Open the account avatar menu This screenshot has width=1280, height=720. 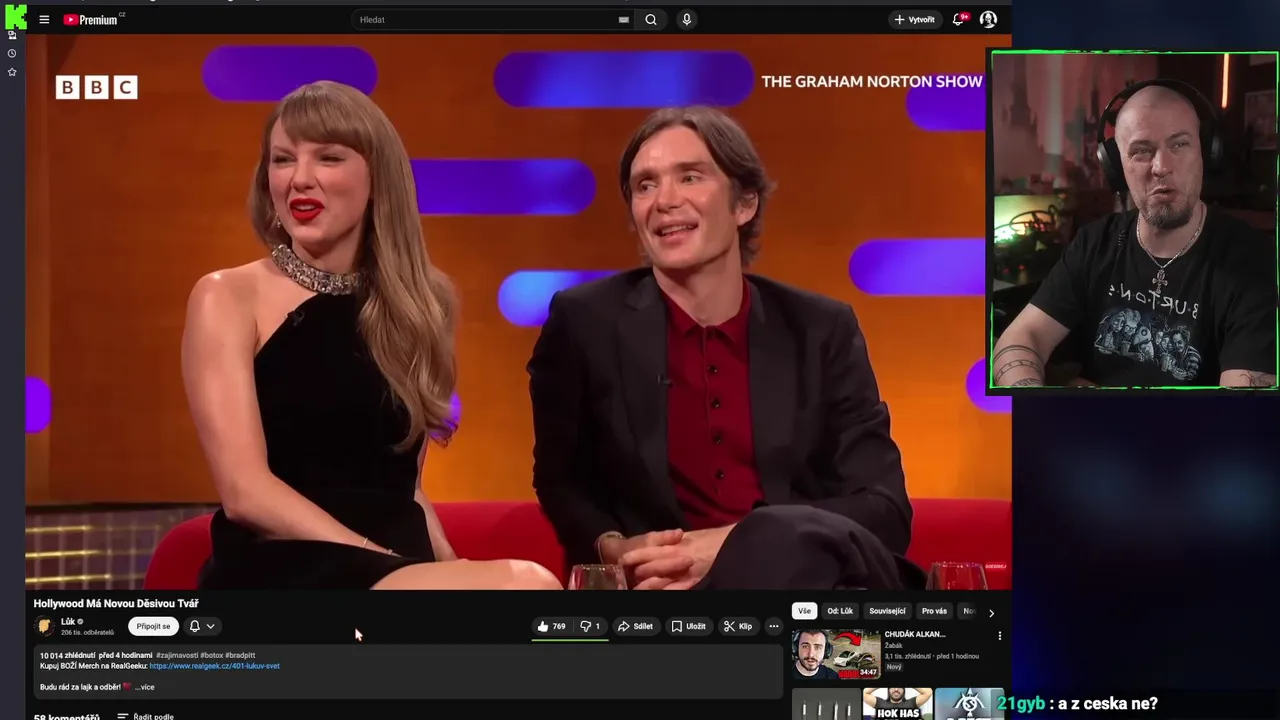tap(988, 19)
